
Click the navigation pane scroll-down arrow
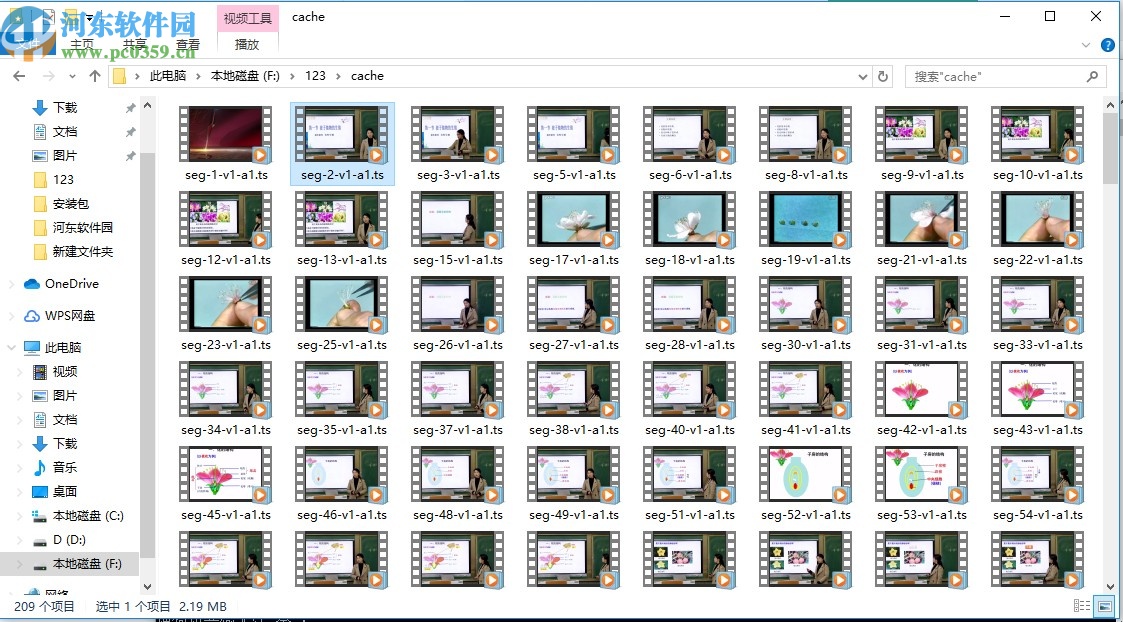tap(148, 587)
